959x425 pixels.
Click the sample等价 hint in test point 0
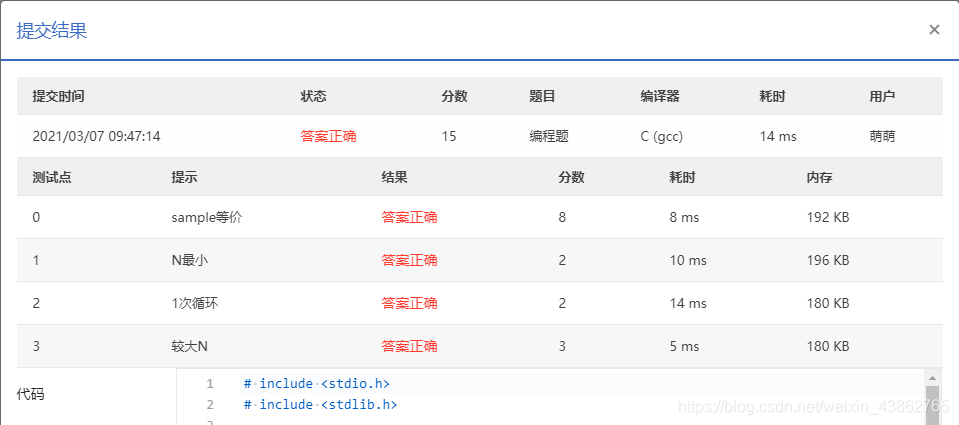pyautogui.click(x=207, y=217)
